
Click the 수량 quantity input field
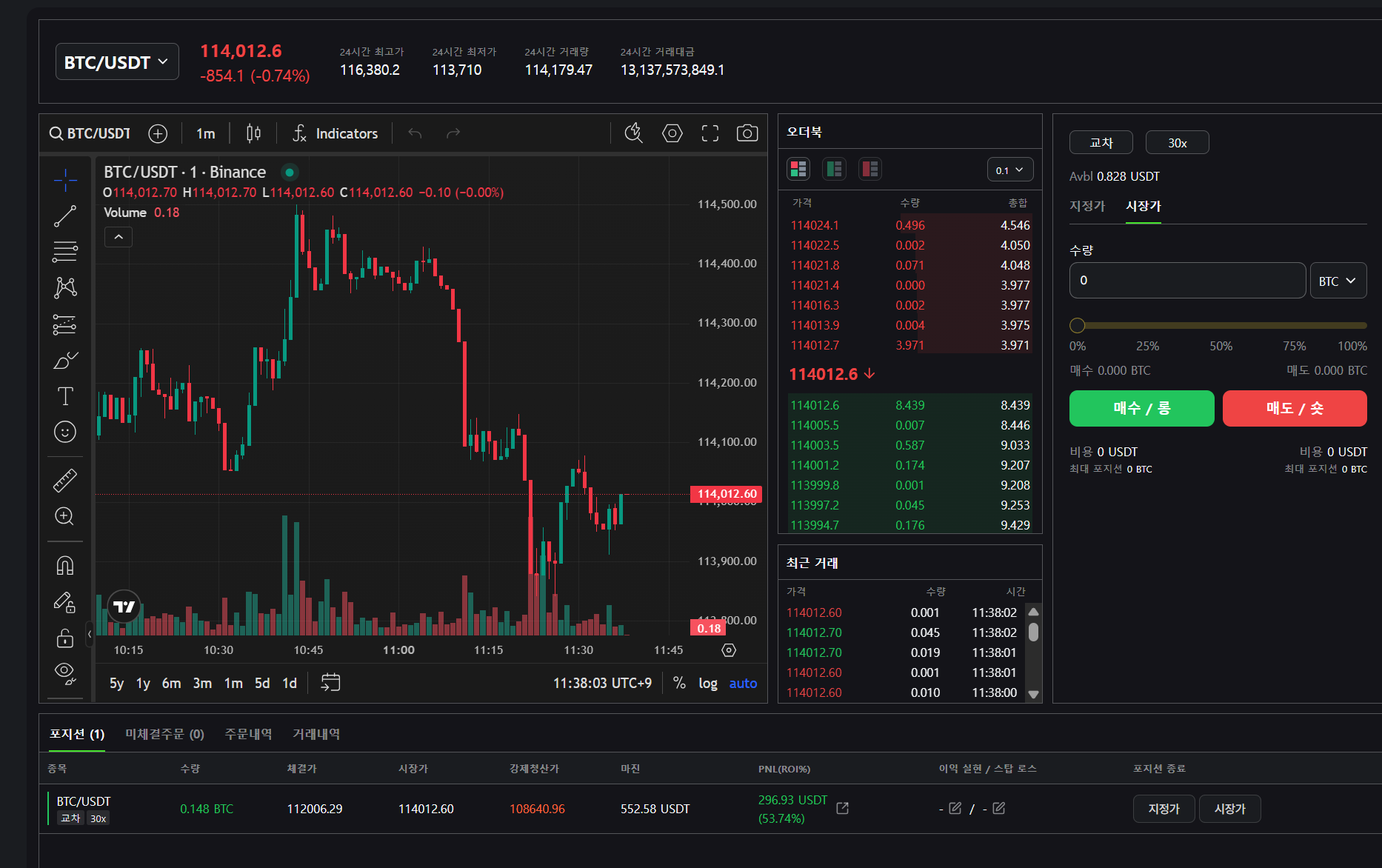pos(1186,281)
